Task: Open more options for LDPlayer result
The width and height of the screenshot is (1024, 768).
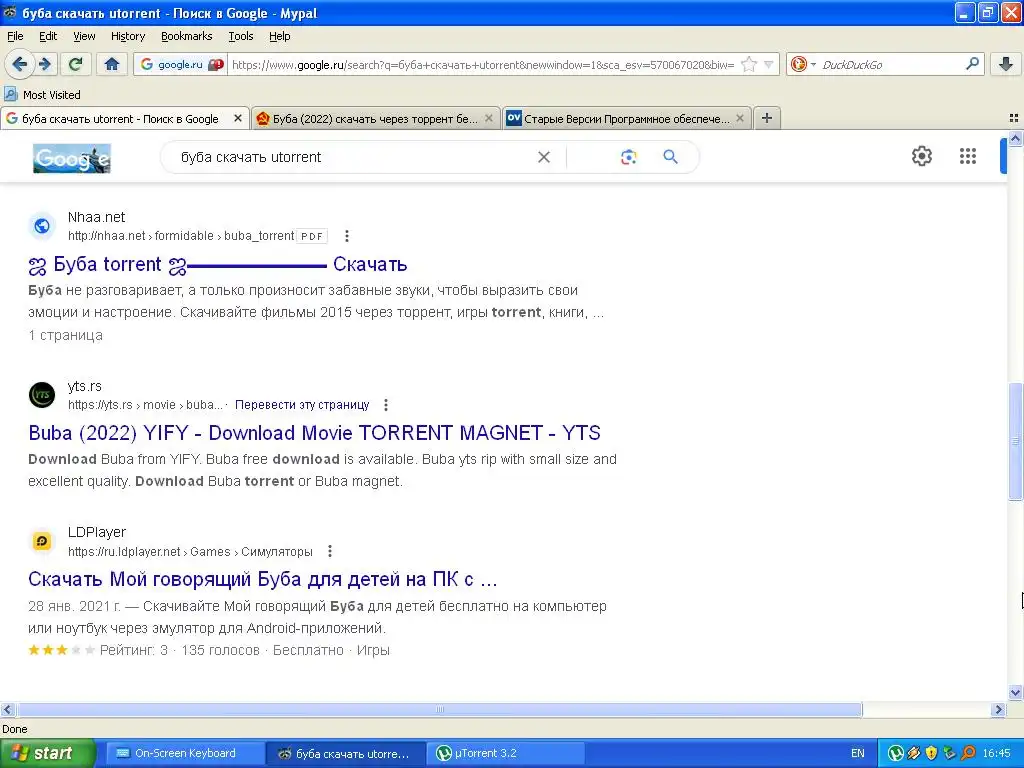Action: coord(330,551)
